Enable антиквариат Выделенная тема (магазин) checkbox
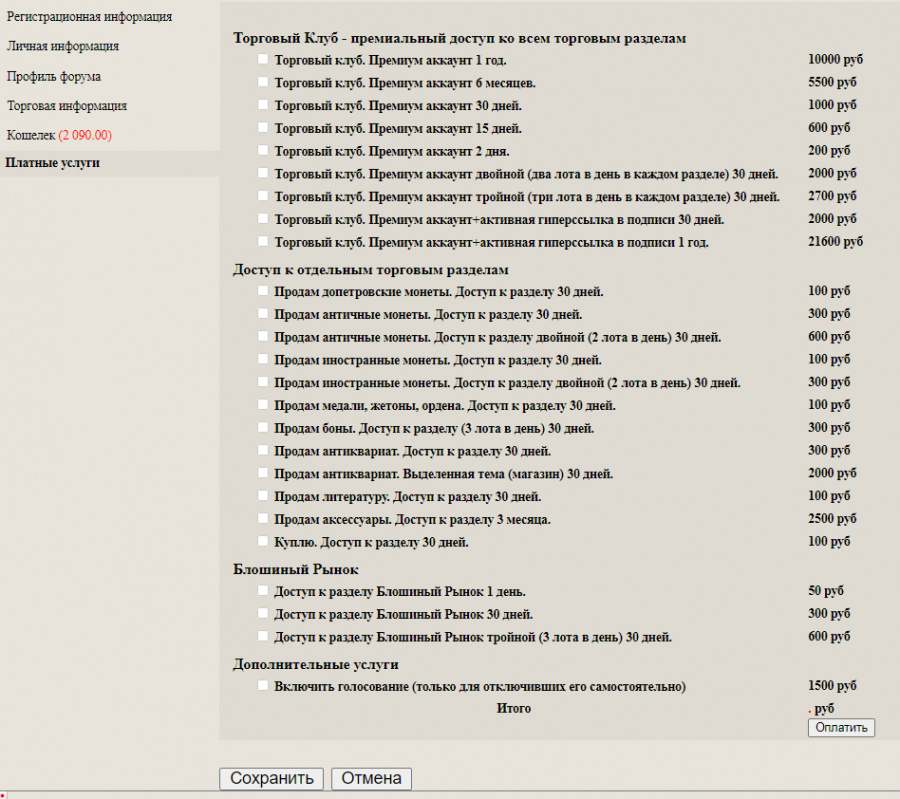 263,472
